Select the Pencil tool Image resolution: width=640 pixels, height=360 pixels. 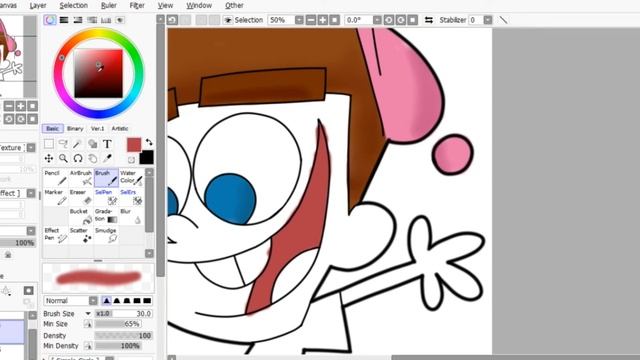[56, 178]
